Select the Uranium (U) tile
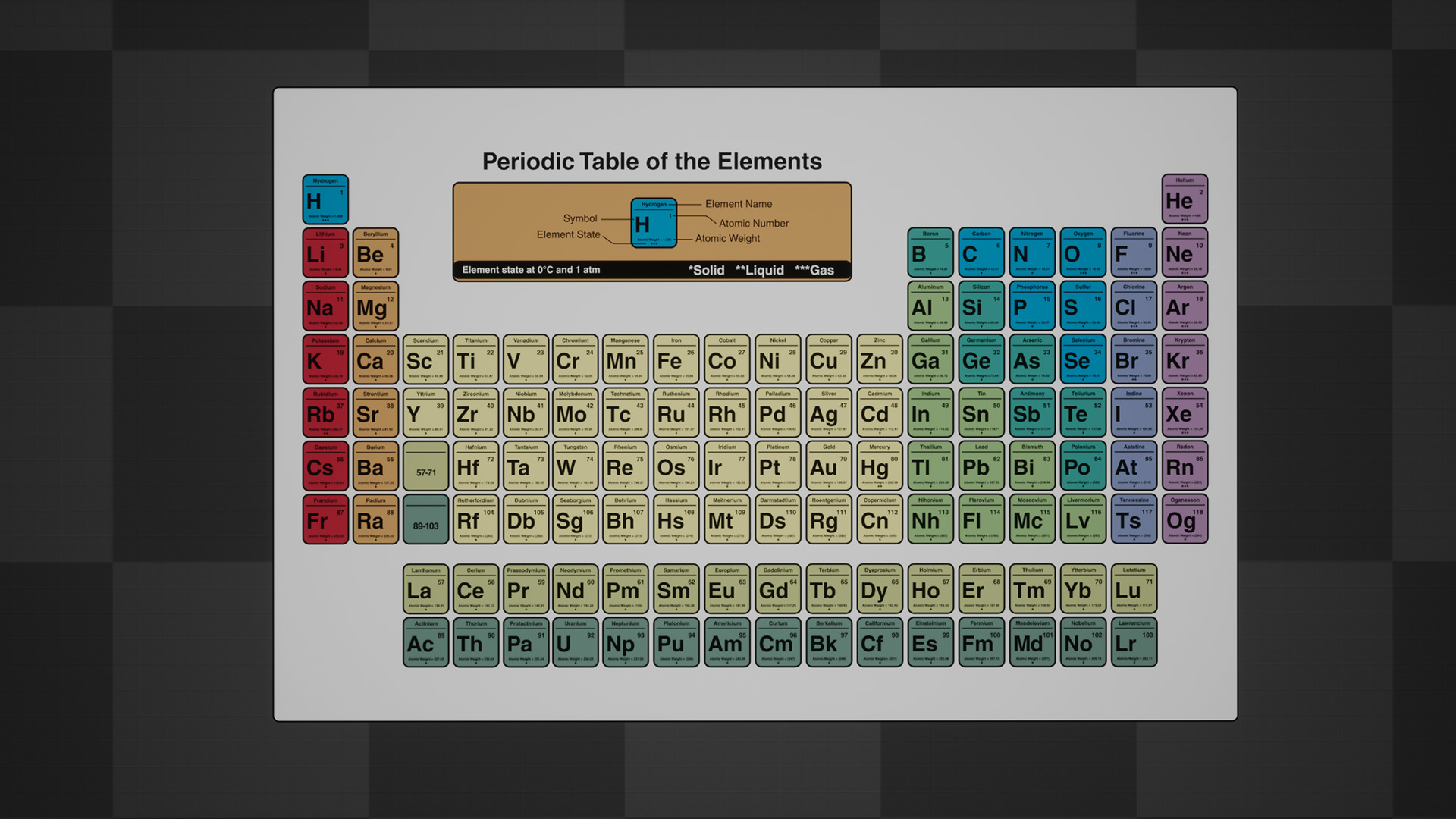1456x819 pixels. pyautogui.click(x=575, y=642)
